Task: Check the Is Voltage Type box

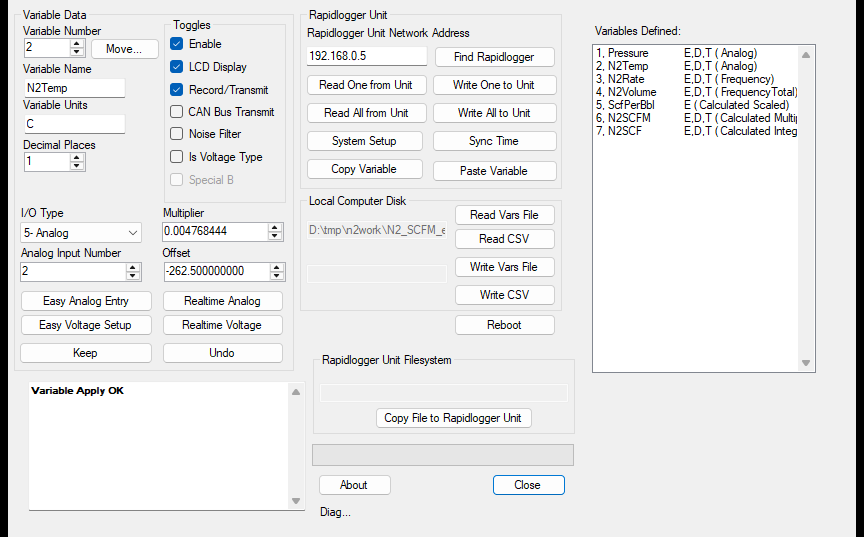Action: pyautogui.click(x=176, y=157)
